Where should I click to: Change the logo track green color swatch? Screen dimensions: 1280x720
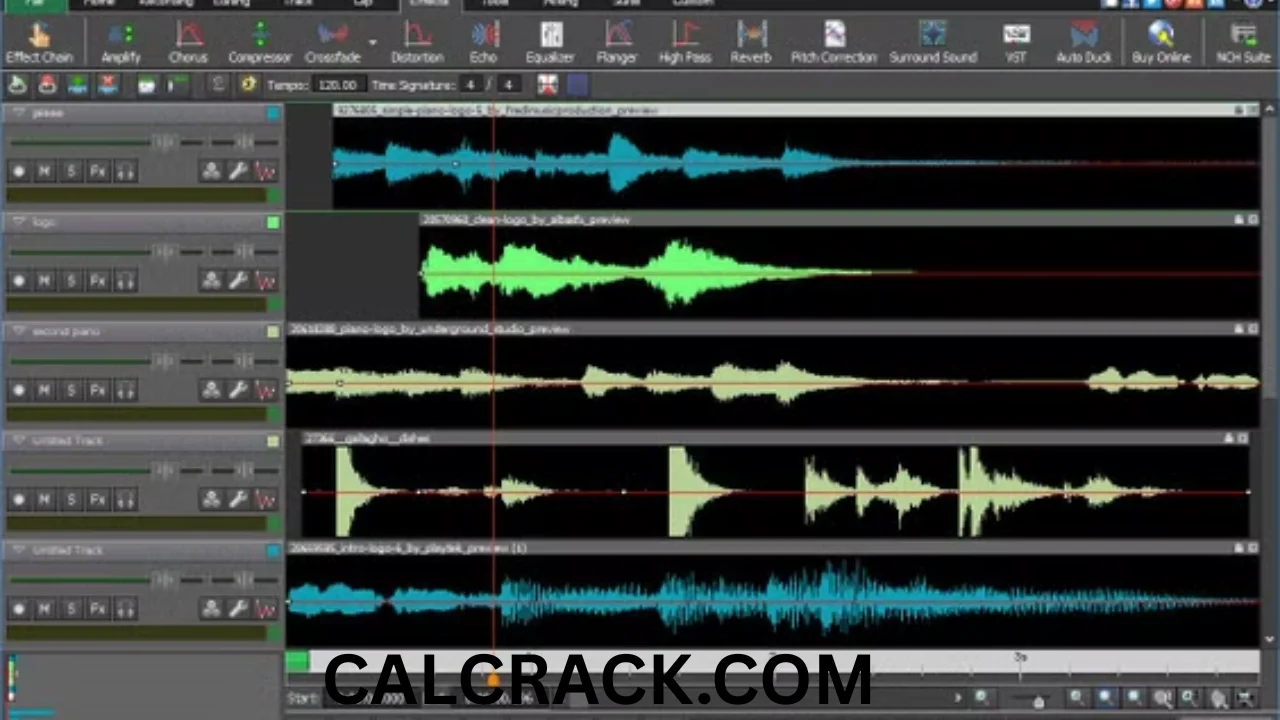[x=273, y=222]
